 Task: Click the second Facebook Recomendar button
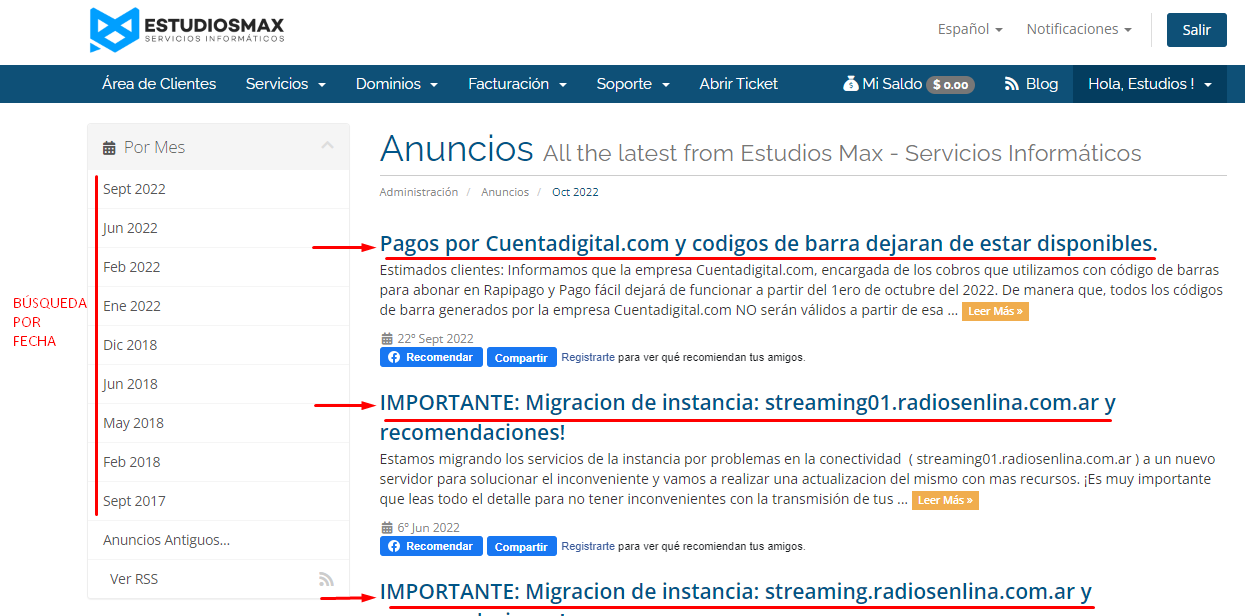coord(431,546)
